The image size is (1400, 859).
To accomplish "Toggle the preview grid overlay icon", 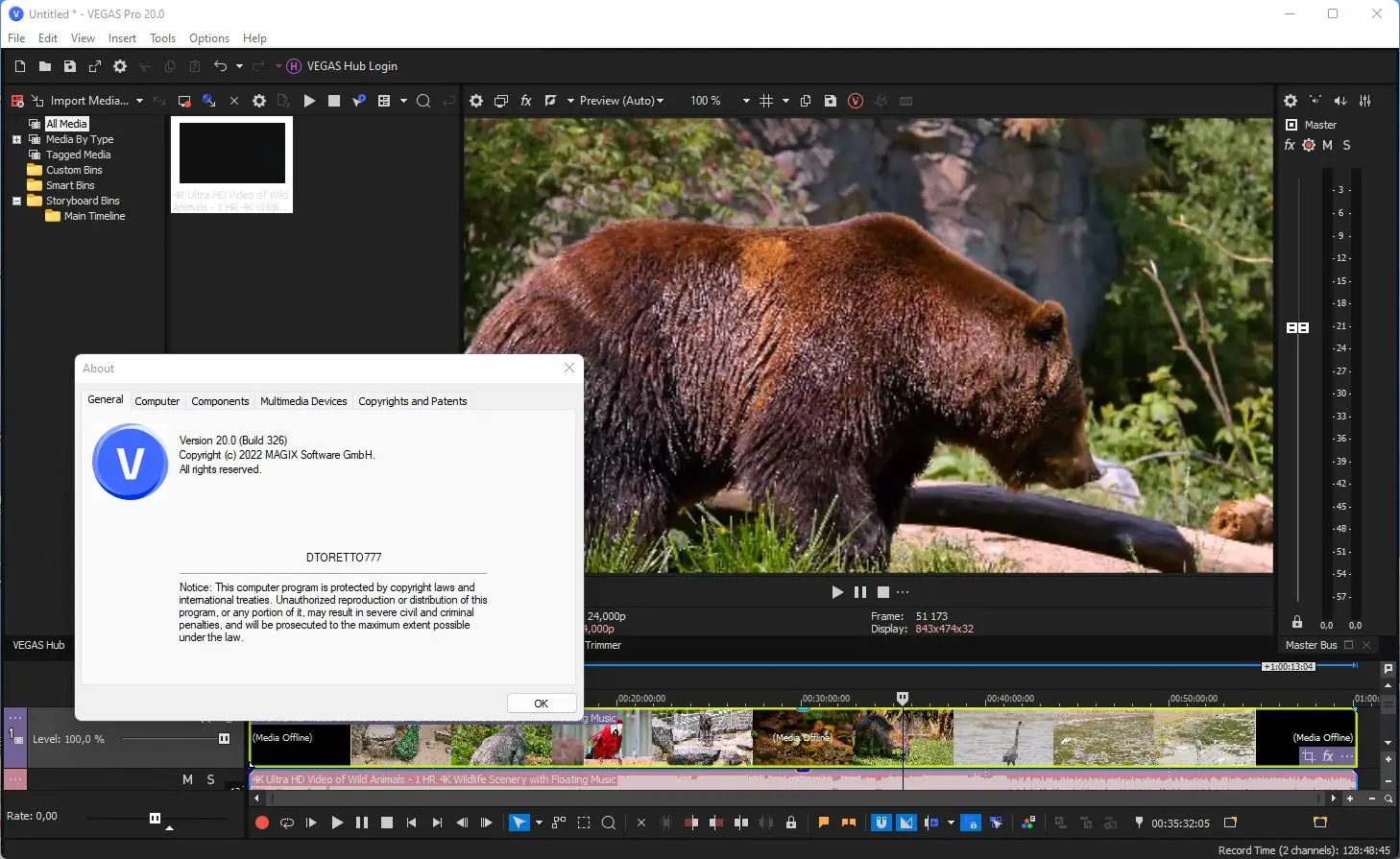I will pos(766,101).
